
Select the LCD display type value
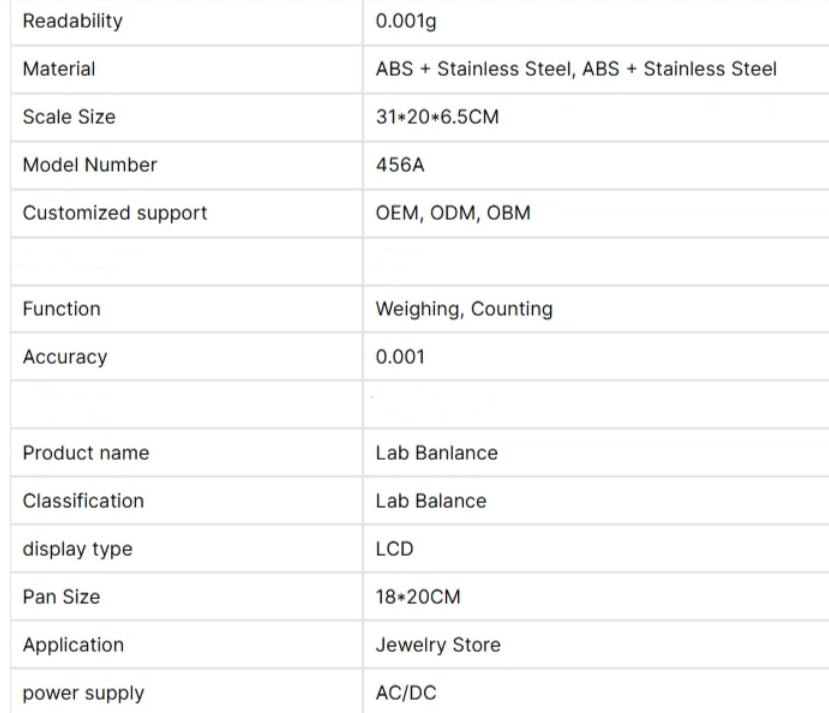click(x=394, y=549)
